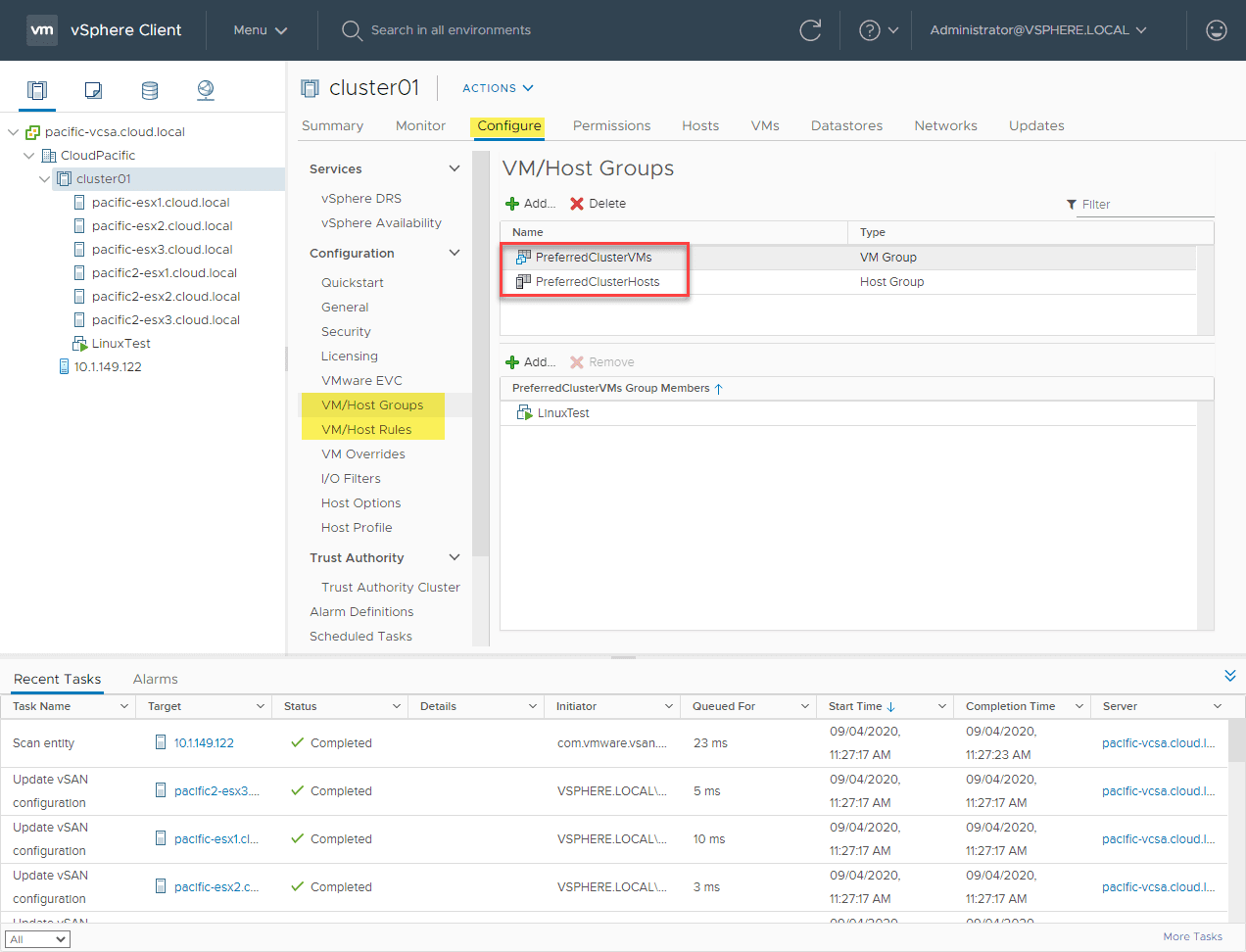Open the Storage inventory view icon

tap(150, 90)
